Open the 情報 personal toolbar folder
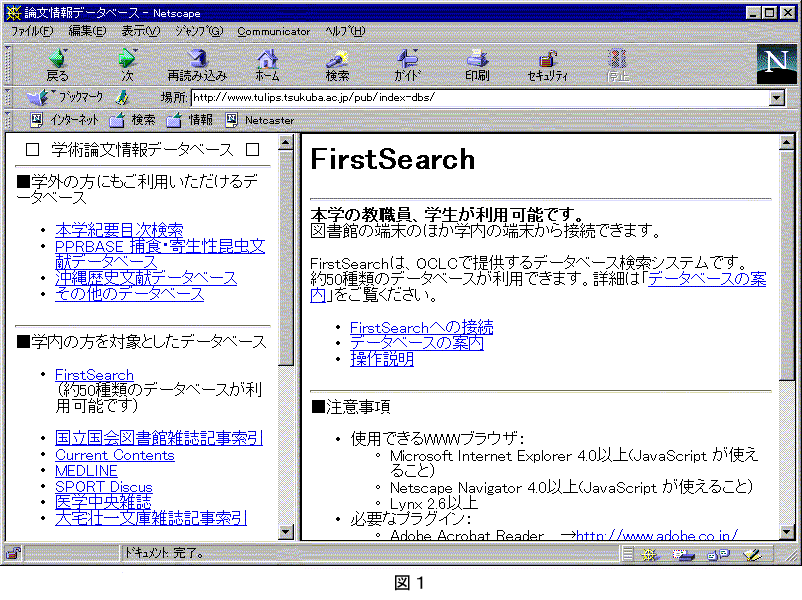This screenshot has height=600, width=802. (x=189, y=120)
